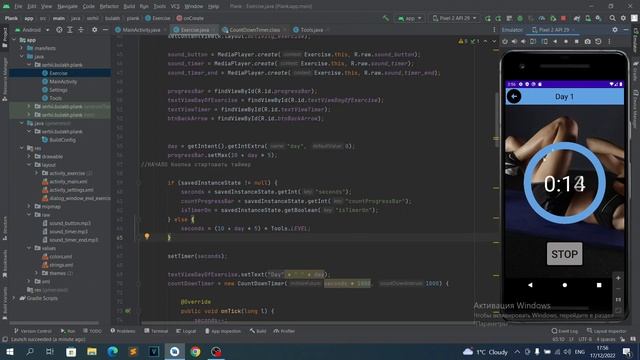Tap phone navigation home circle on emulator screen

click(564, 285)
